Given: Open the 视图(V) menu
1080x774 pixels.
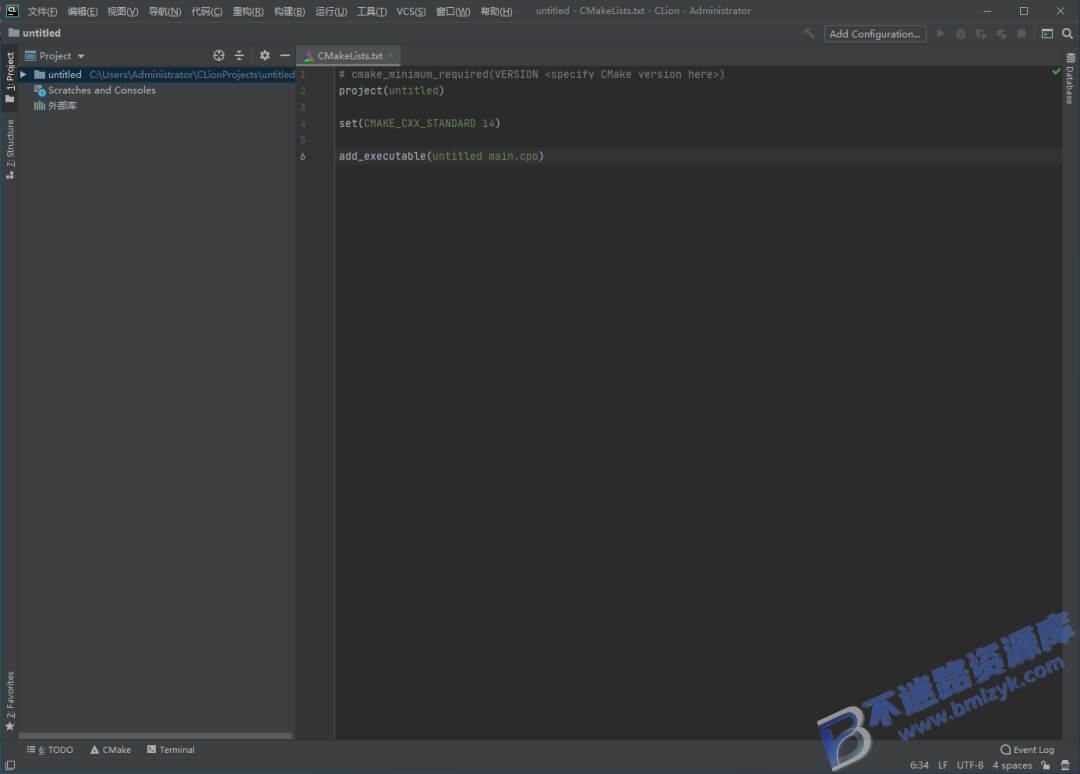Looking at the screenshot, I should 123,11.
